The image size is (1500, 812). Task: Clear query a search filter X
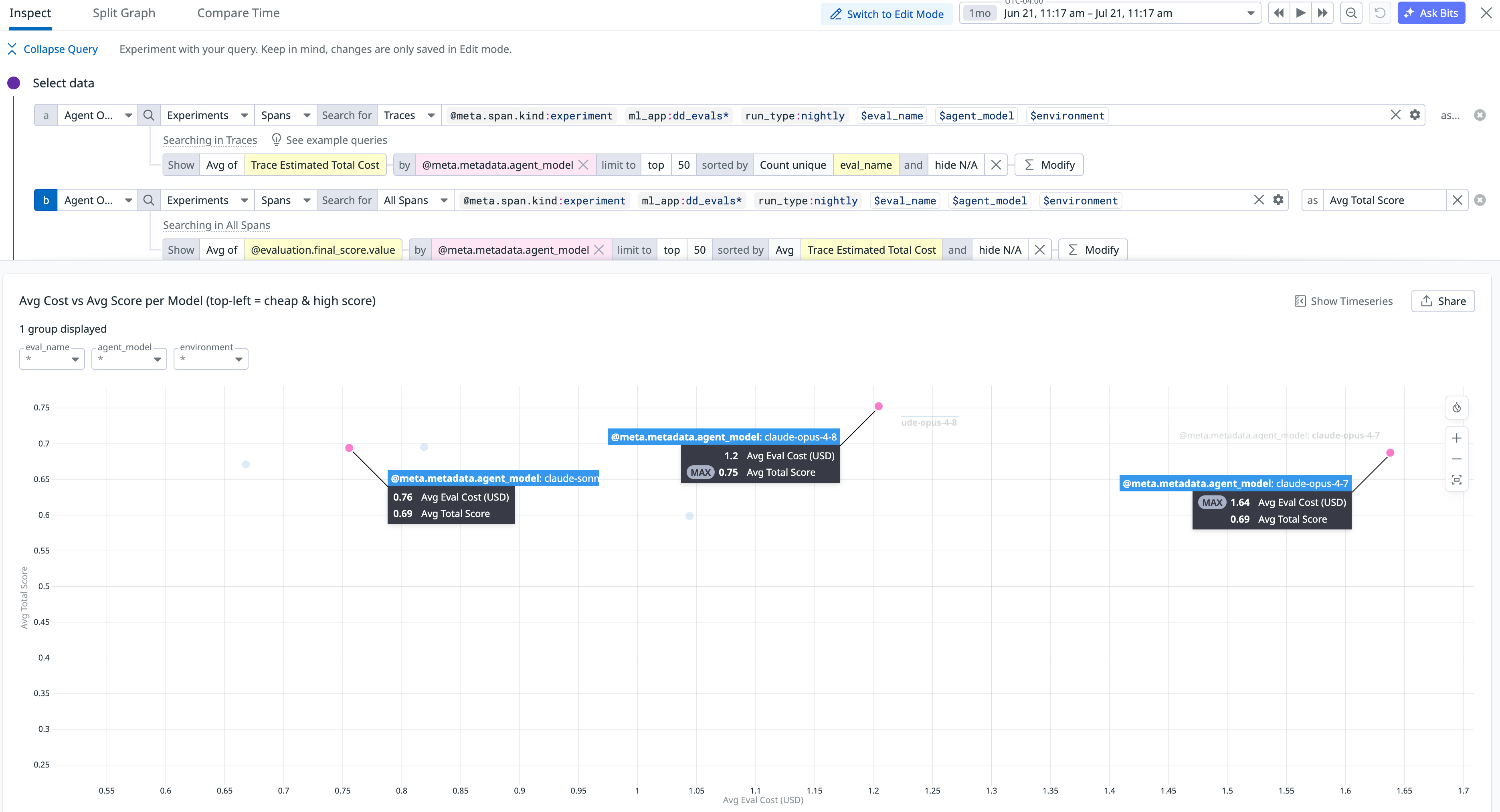[1395, 115]
